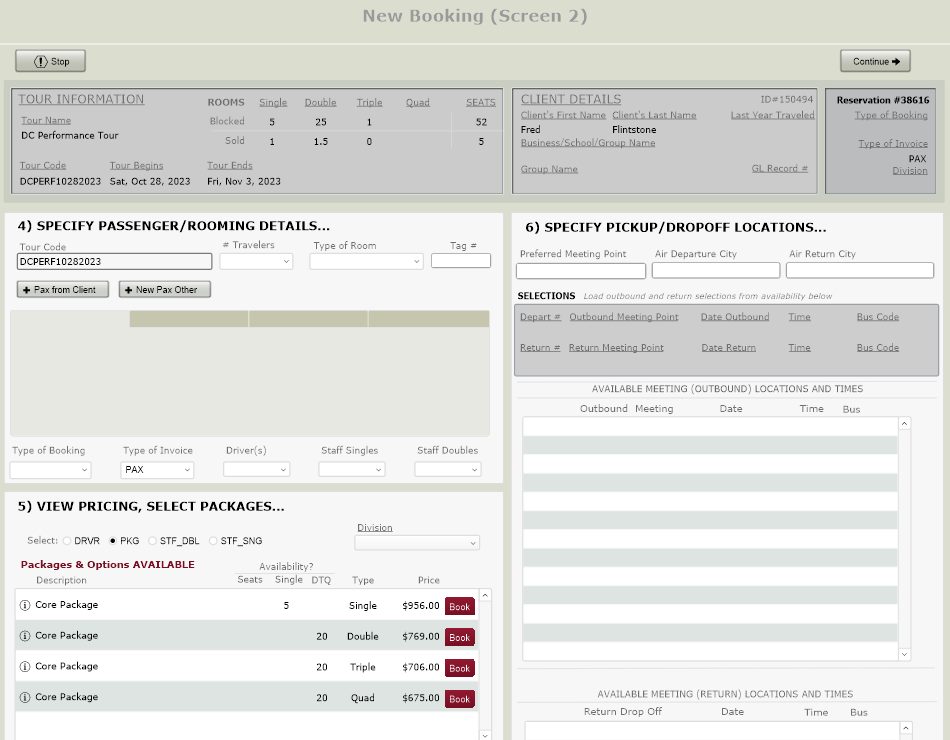Book the Single Core Package at $956.00
This screenshot has height=740, width=950.
point(459,606)
